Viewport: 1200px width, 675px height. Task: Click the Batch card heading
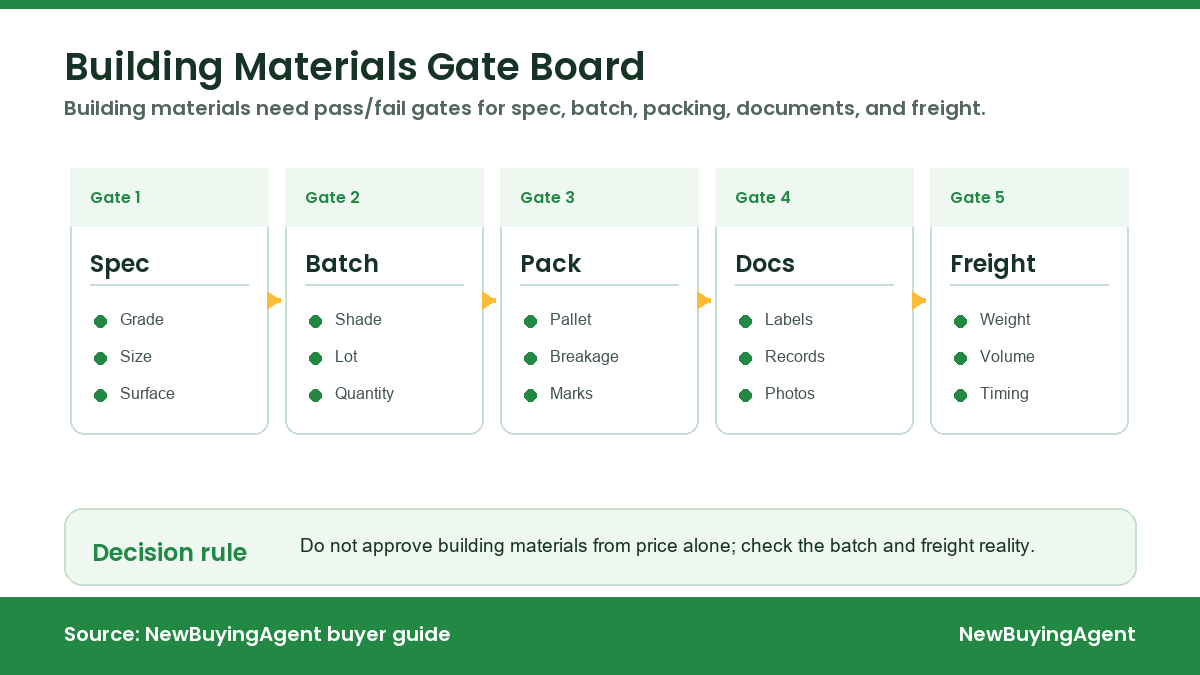coord(342,264)
